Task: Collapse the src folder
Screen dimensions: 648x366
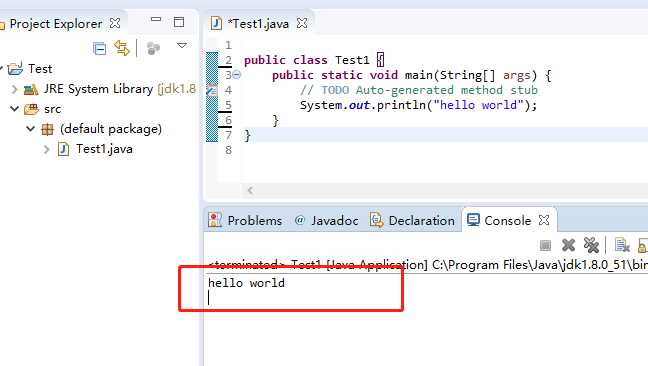Action: click(x=15, y=109)
